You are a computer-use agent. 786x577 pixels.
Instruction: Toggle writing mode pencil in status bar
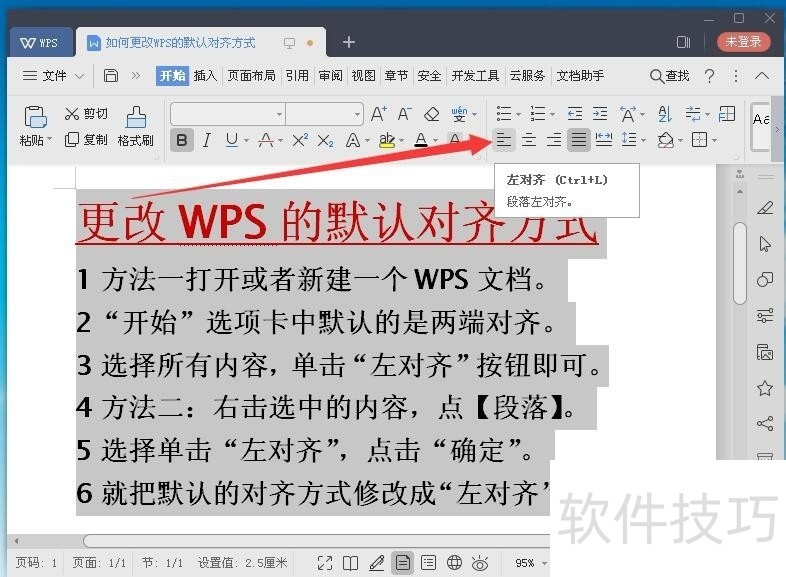point(376,563)
